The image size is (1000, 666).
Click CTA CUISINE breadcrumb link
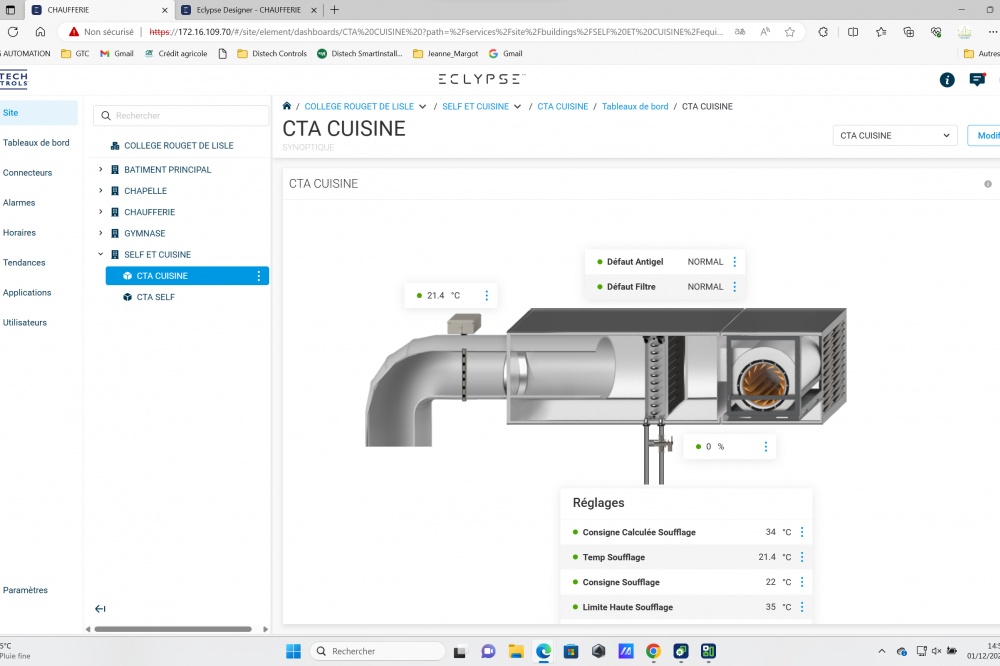[562, 107]
